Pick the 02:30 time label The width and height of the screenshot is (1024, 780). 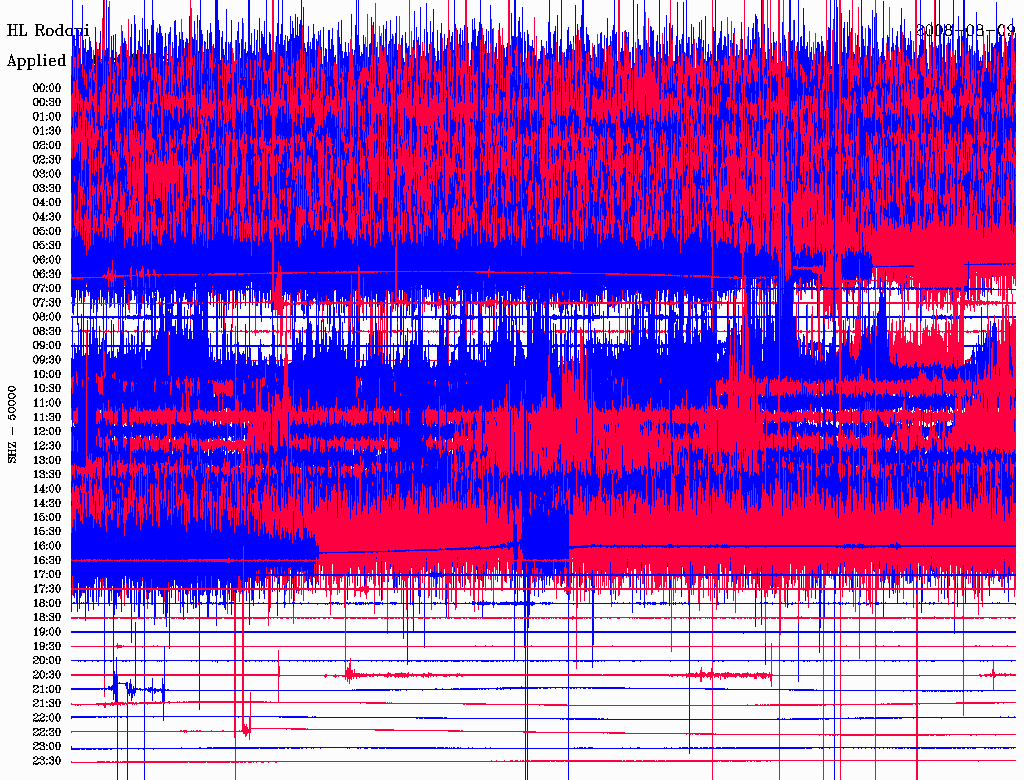[47, 159]
